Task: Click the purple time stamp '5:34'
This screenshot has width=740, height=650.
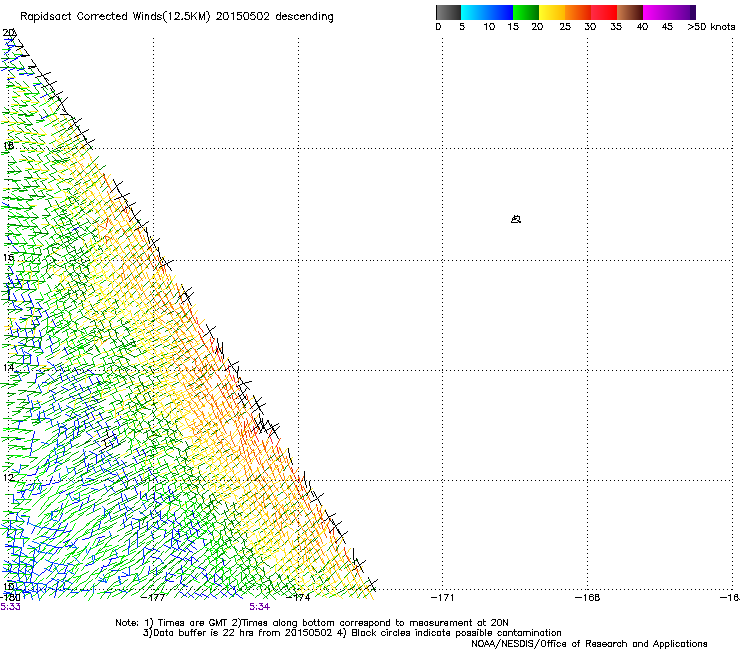Action: (260, 607)
